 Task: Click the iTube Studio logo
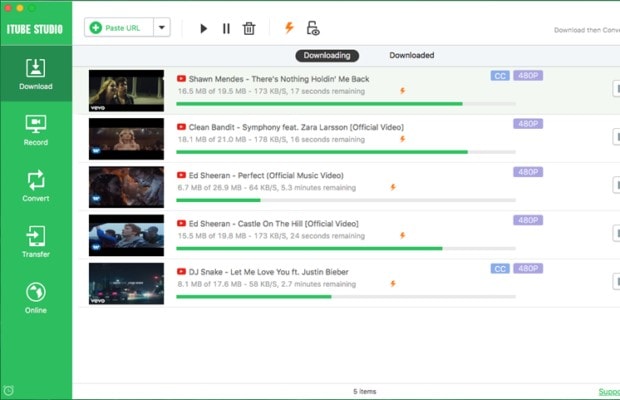(x=35, y=29)
